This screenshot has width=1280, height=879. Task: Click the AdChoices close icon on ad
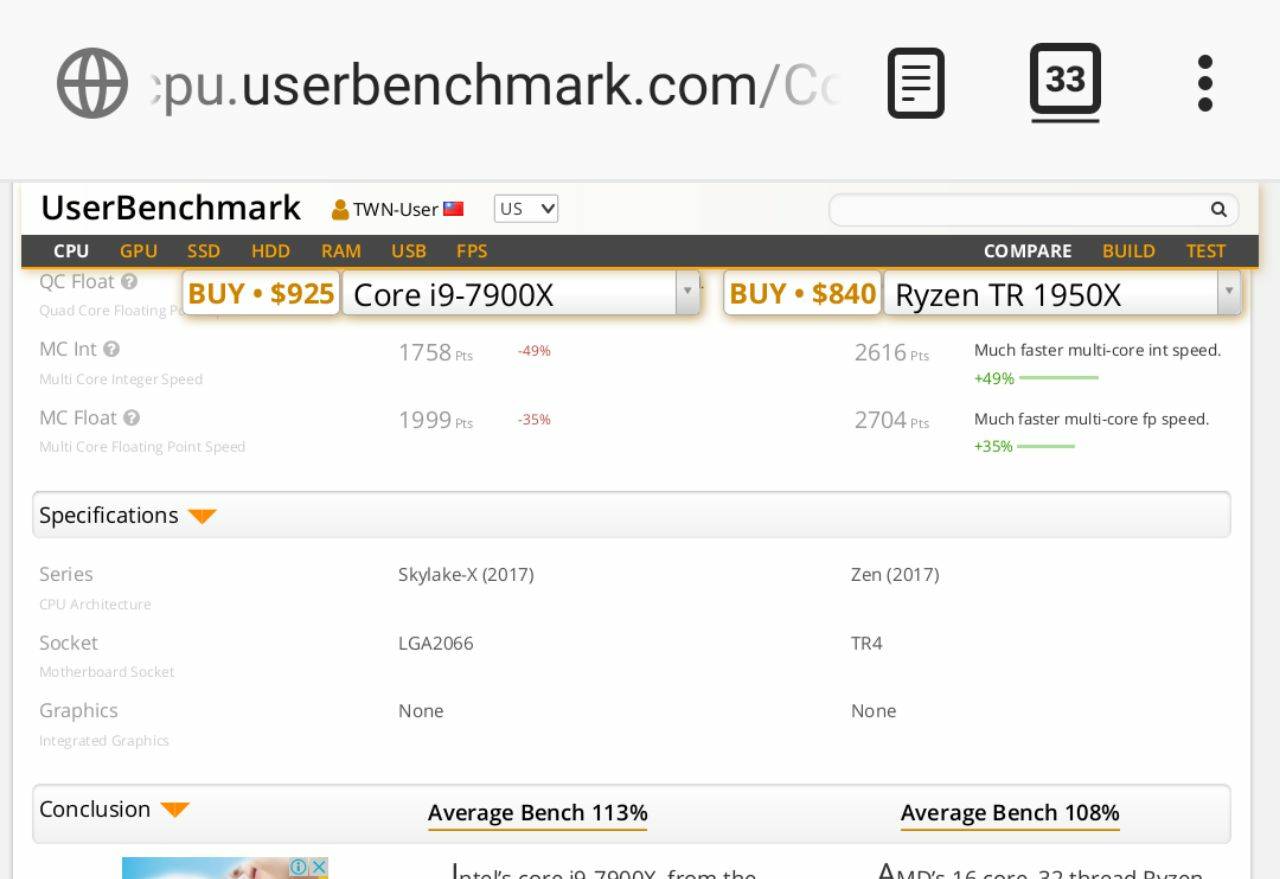(x=318, y=867)
